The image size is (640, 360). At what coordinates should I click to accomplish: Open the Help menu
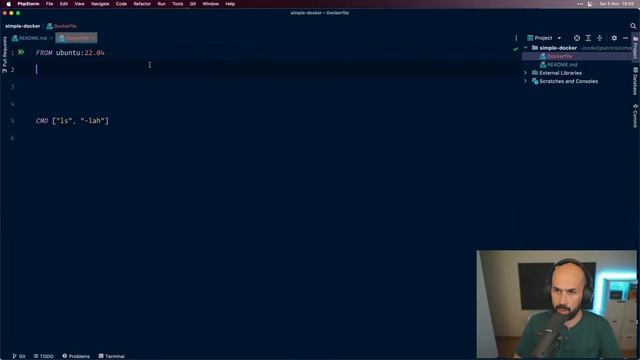230,4
